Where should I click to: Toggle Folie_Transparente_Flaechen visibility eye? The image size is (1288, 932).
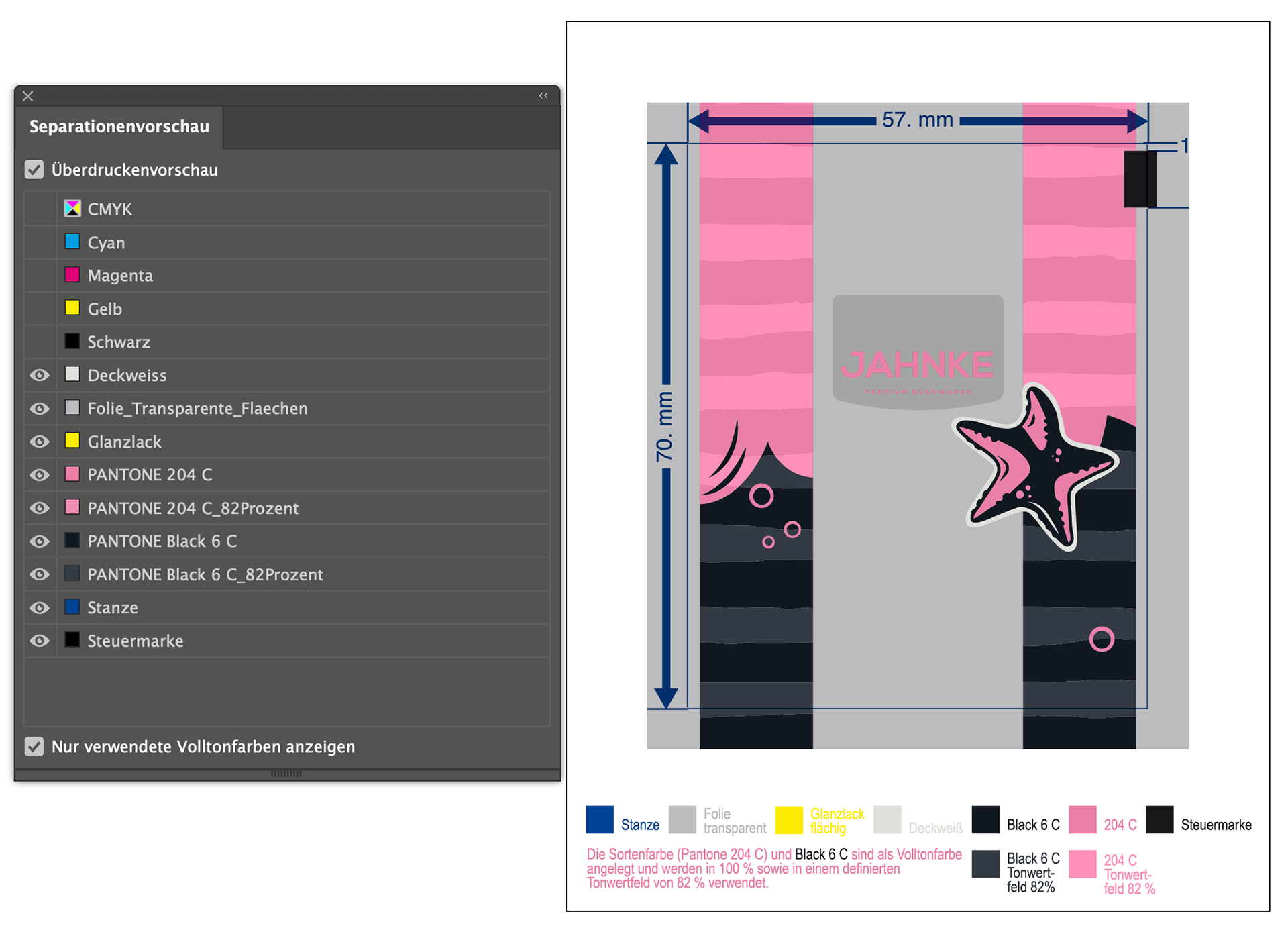click(40, 409)
